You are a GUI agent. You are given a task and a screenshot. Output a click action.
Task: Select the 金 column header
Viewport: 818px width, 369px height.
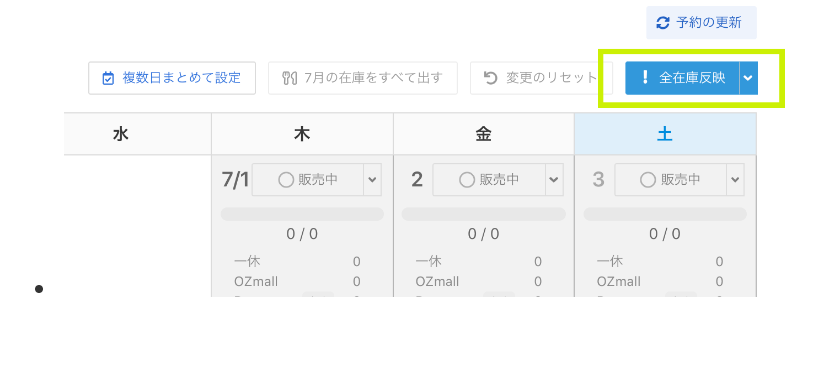(x=484, y=134)
